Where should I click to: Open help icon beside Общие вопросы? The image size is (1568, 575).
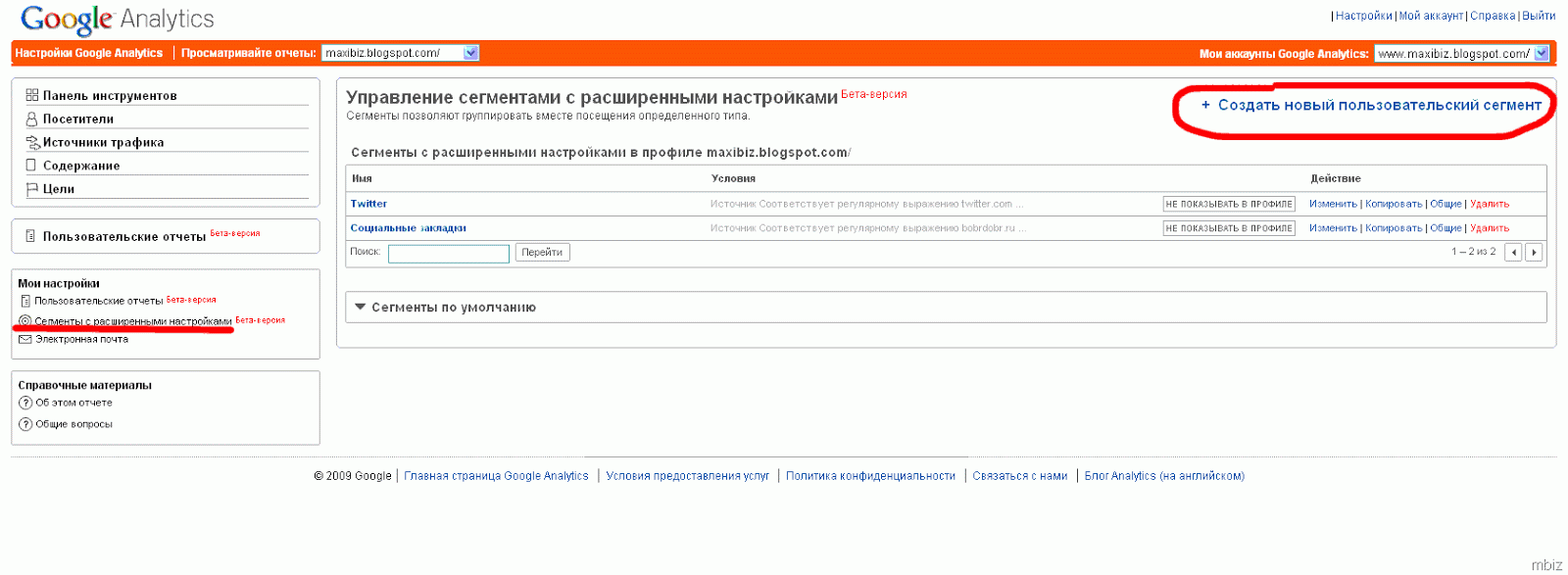pyautogui.click(x=25, y=424)
